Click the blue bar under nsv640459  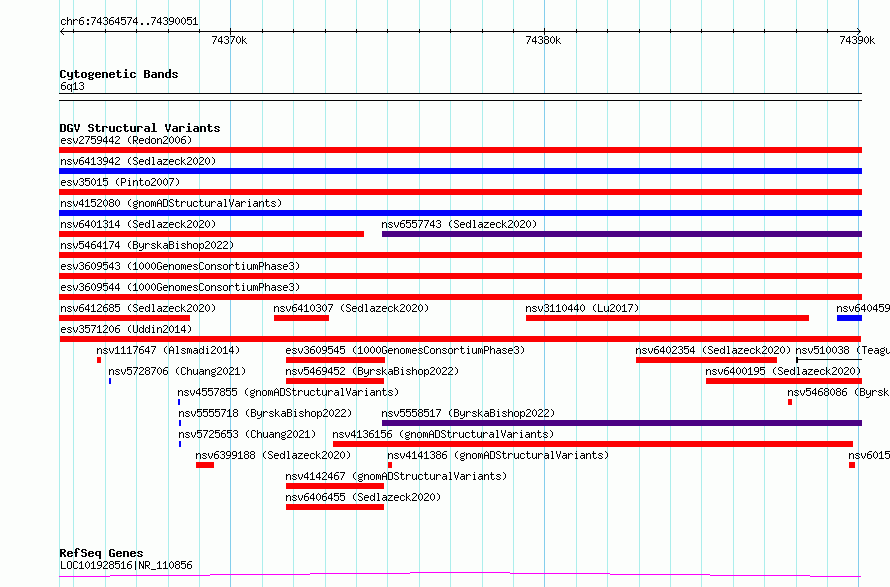pos(850,318)
